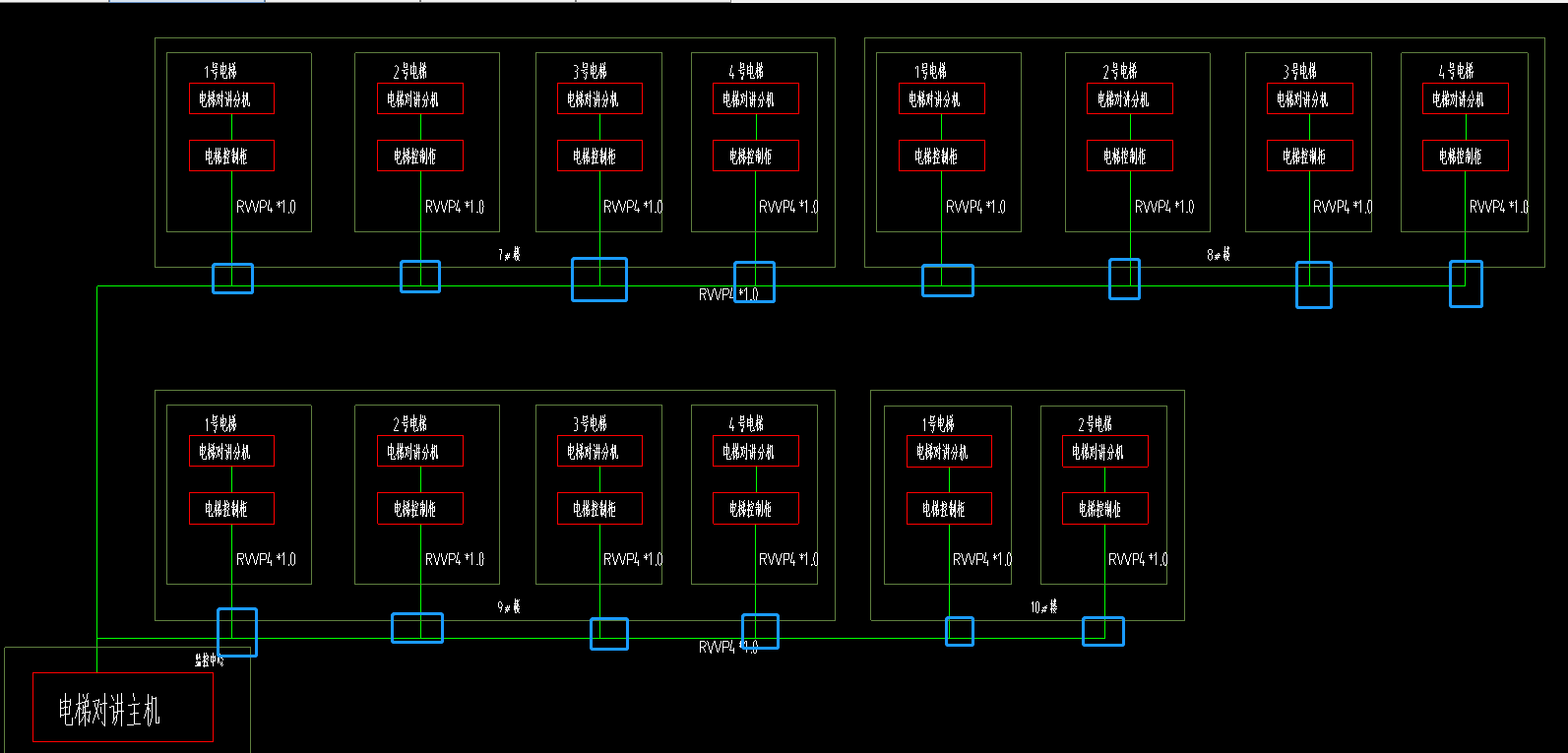Select the 10#楼 building label

point(1043,606)
